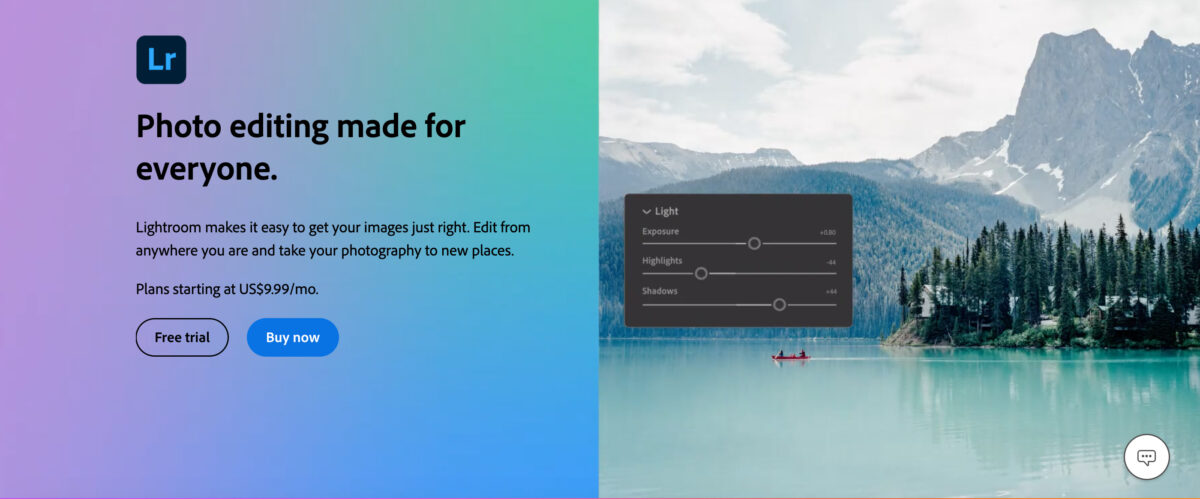Image resolution: width=1200 pixels, height=499 pixels.
Task: Click "Plans starting at US$9.99/mo." text
Action: coord(227,289)
